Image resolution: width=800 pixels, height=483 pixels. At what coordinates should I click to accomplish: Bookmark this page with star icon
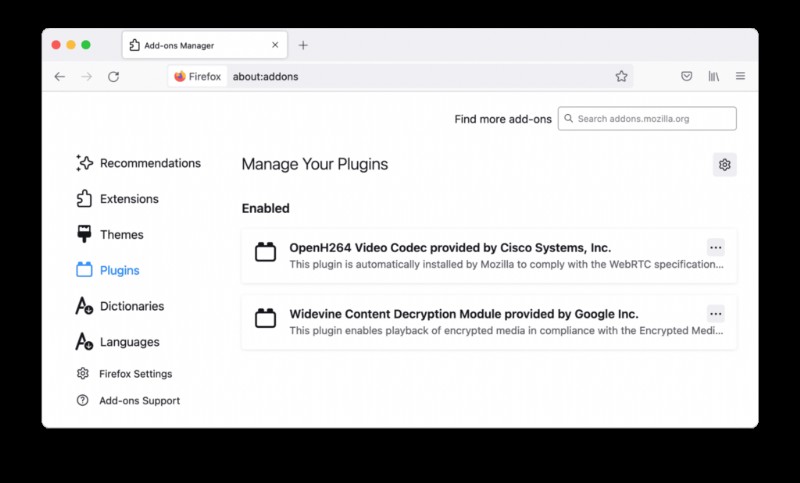tap(621, 76)
